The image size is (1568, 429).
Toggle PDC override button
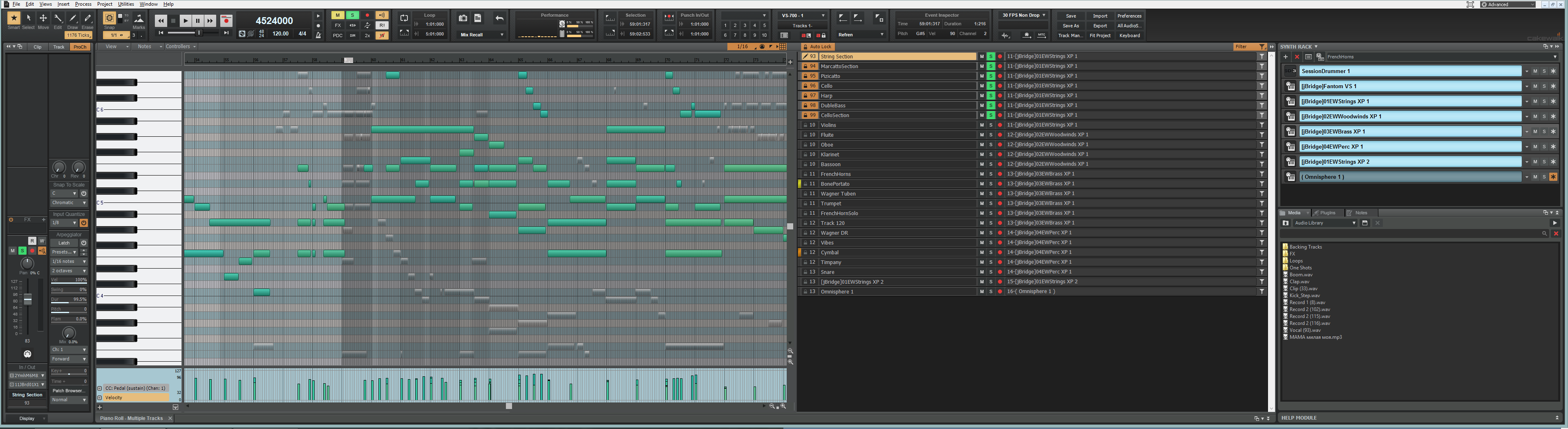coord(337,35)
